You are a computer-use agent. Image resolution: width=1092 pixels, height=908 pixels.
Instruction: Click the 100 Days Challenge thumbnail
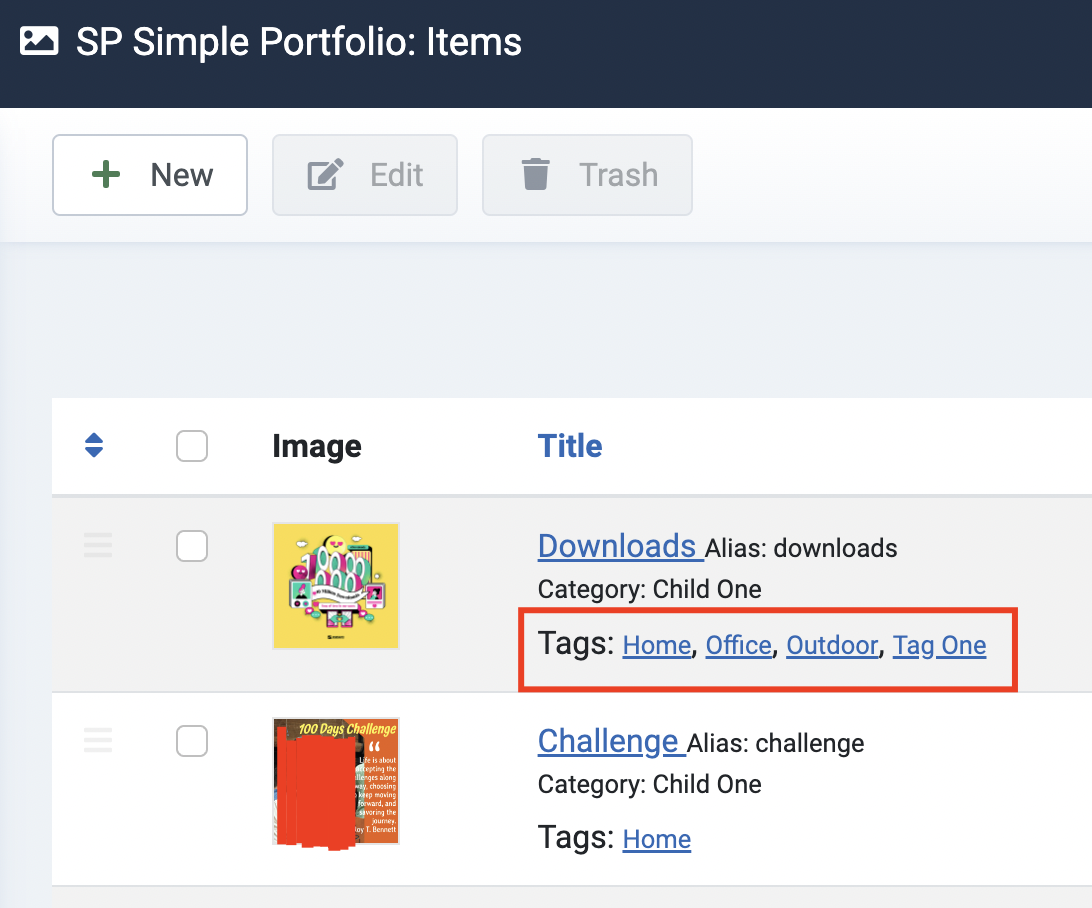(336, 781)
